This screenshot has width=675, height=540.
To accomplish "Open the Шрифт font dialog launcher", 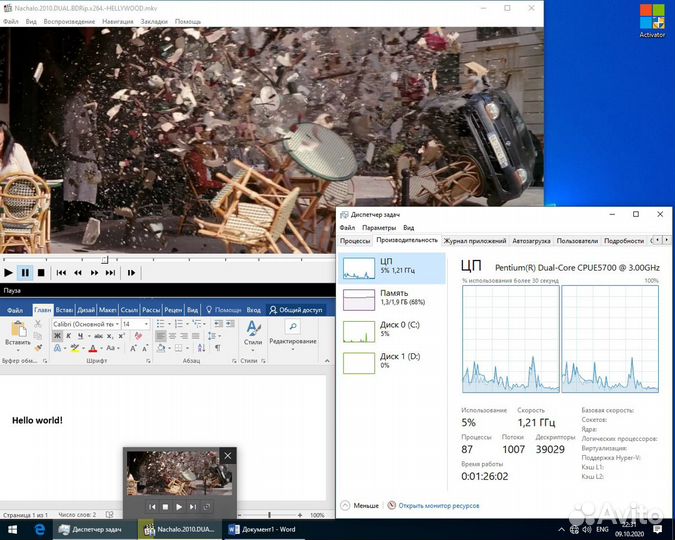I will pyautogui.click(x=148, y=361).
